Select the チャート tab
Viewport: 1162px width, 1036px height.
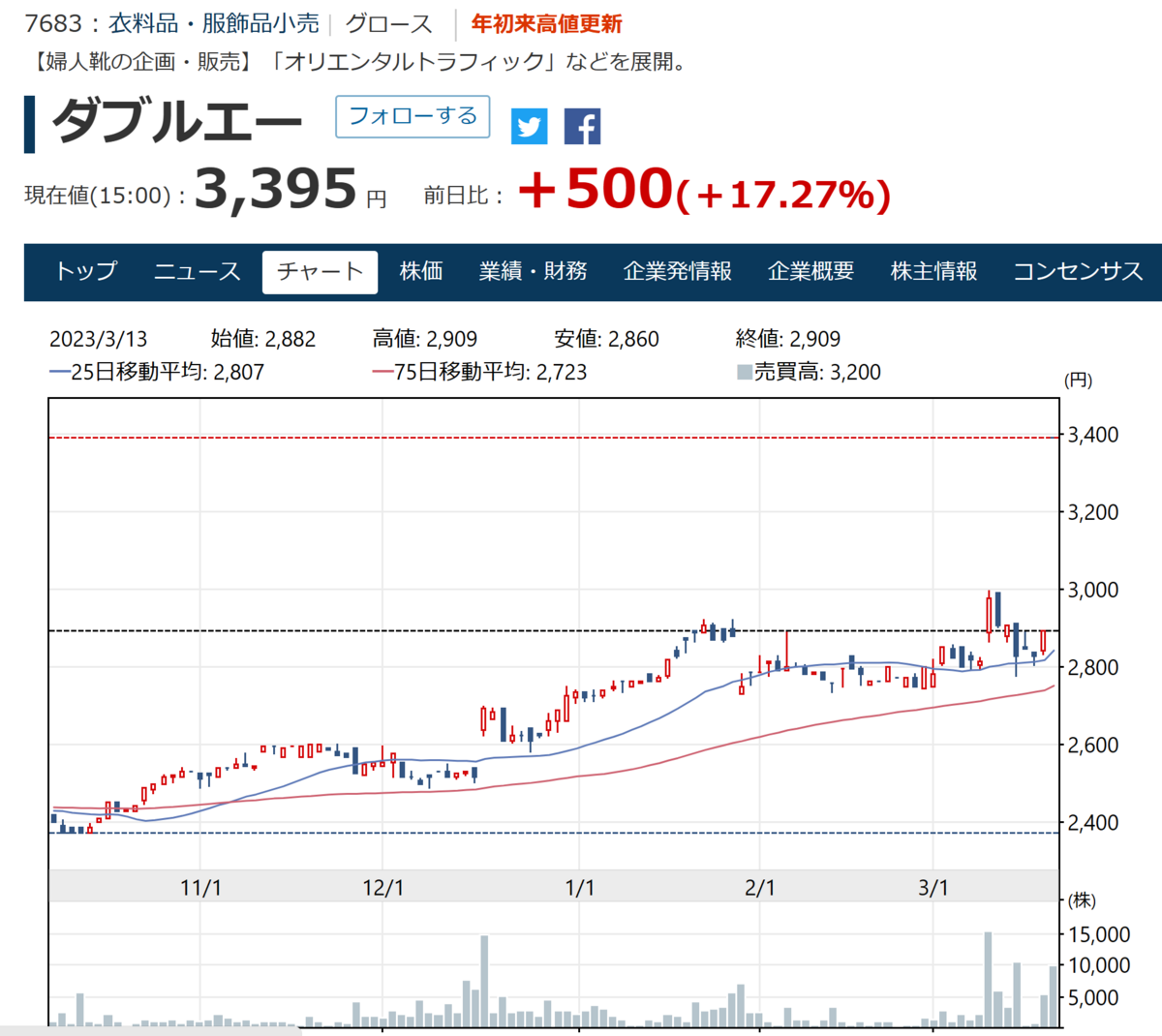[x=320, y=271]
